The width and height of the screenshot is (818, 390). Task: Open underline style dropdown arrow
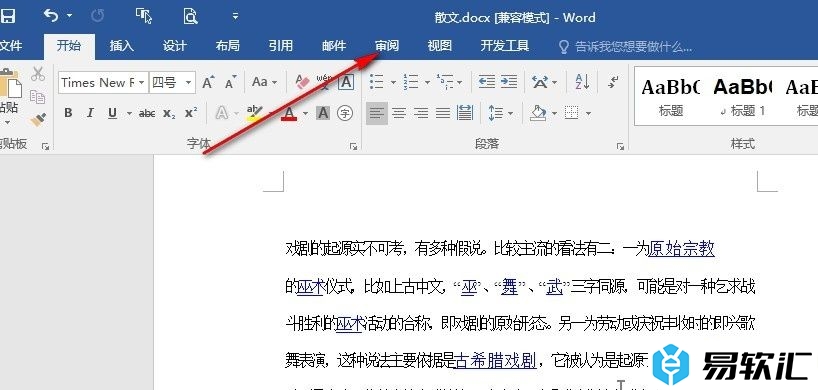coord(128,113)
